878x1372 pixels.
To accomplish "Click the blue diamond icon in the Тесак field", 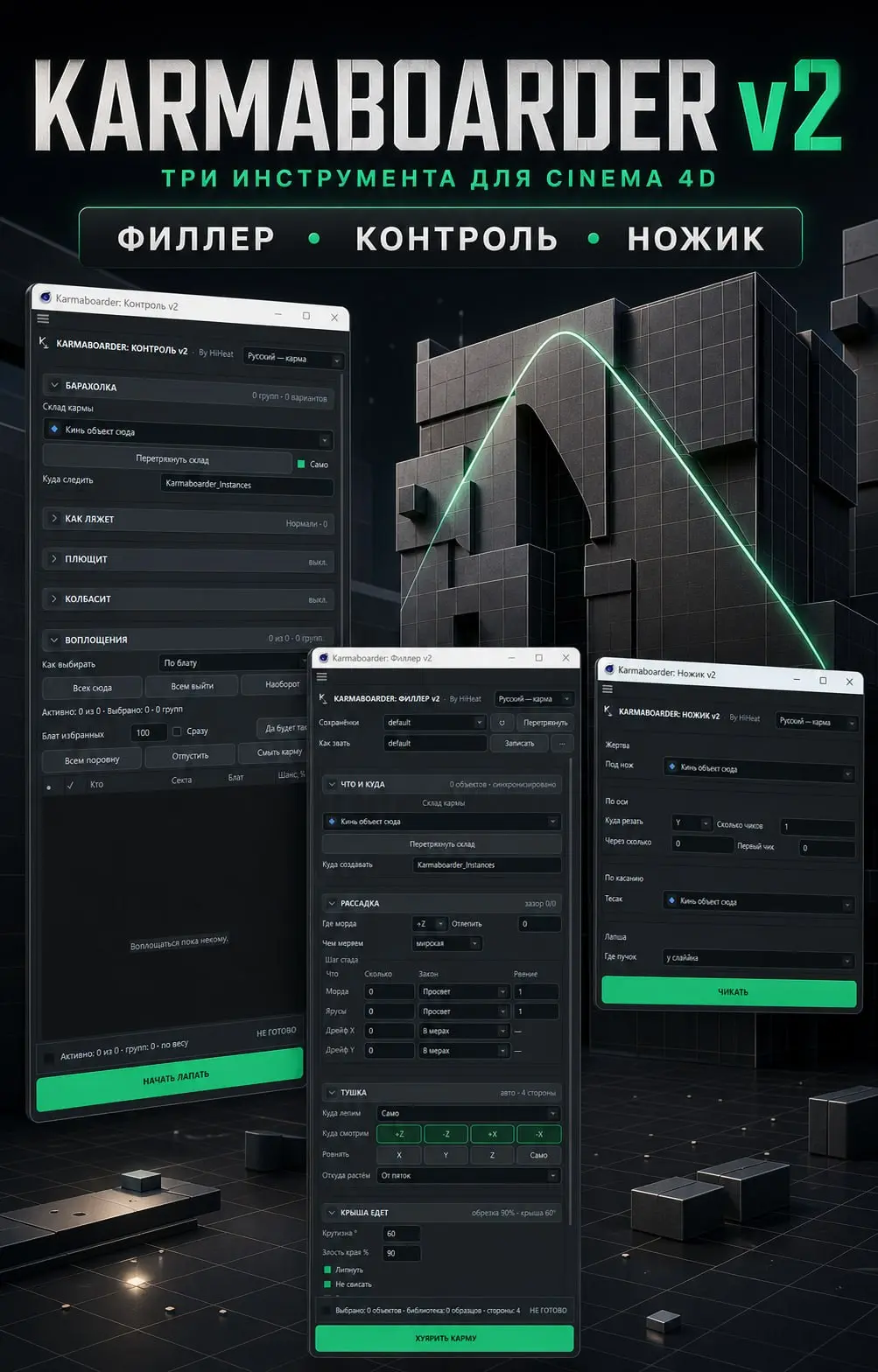I will [671, 899].
